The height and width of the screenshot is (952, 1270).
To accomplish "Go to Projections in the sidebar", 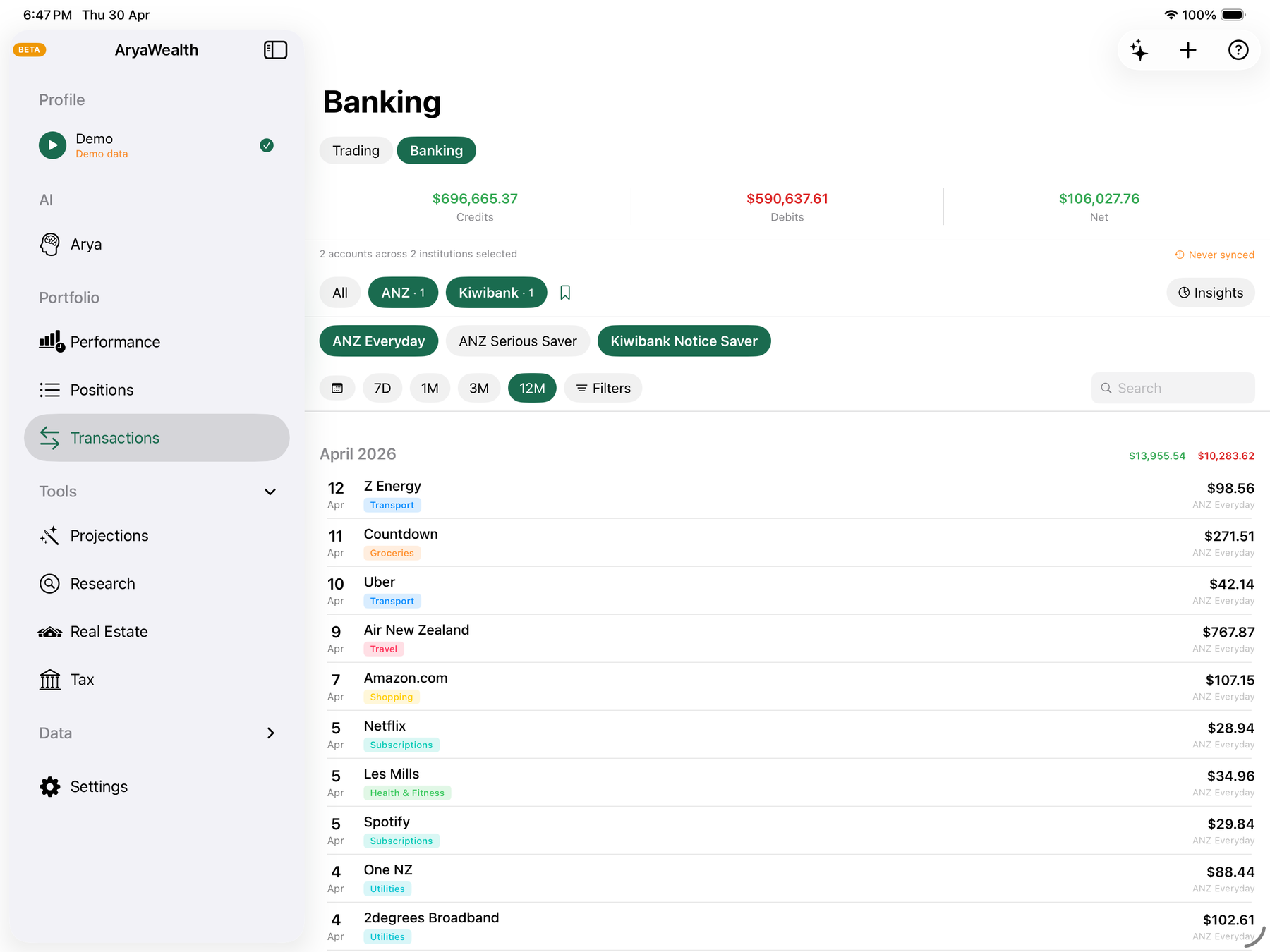I will [157, 536].
